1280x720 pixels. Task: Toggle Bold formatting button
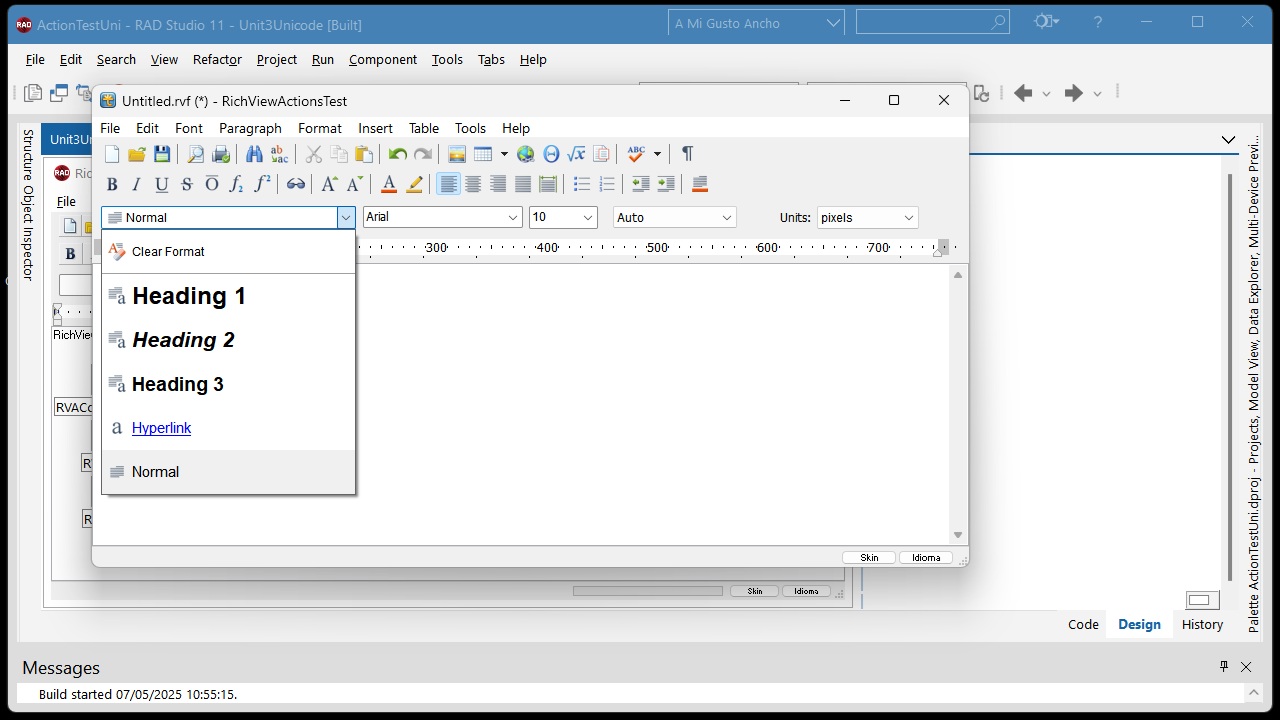point(112,184)
